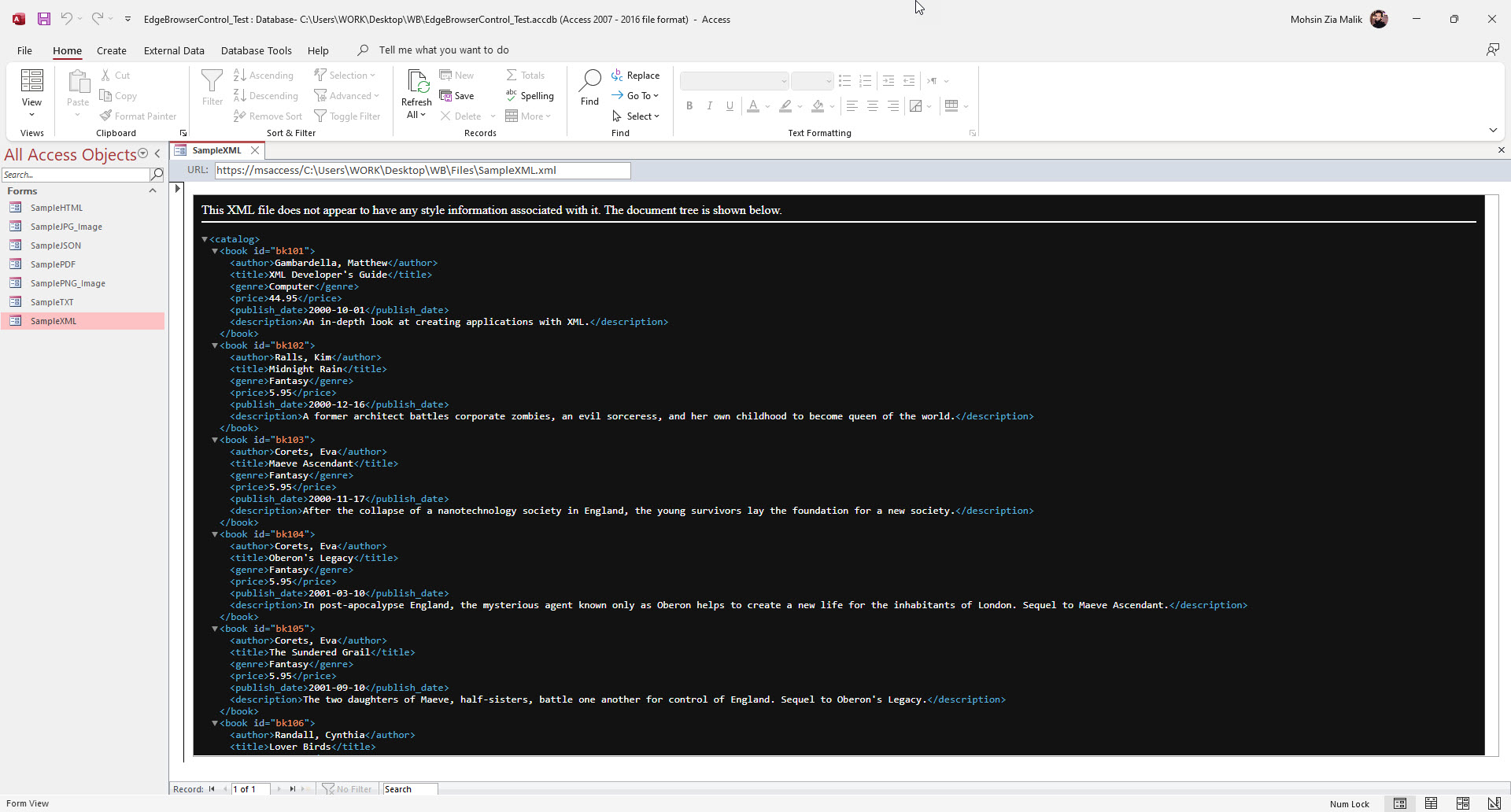Switch to Layout View in status bar

tap(1462, 803)
